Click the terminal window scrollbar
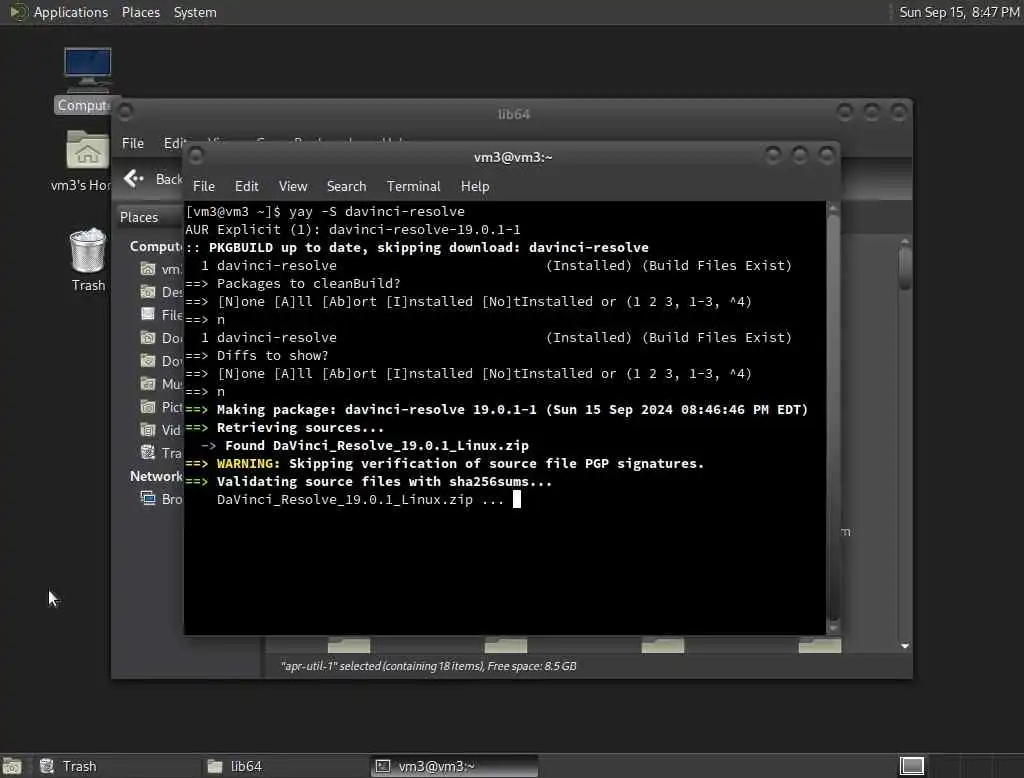This screenshot has width=1024, height=778. [x=833, y=418]
